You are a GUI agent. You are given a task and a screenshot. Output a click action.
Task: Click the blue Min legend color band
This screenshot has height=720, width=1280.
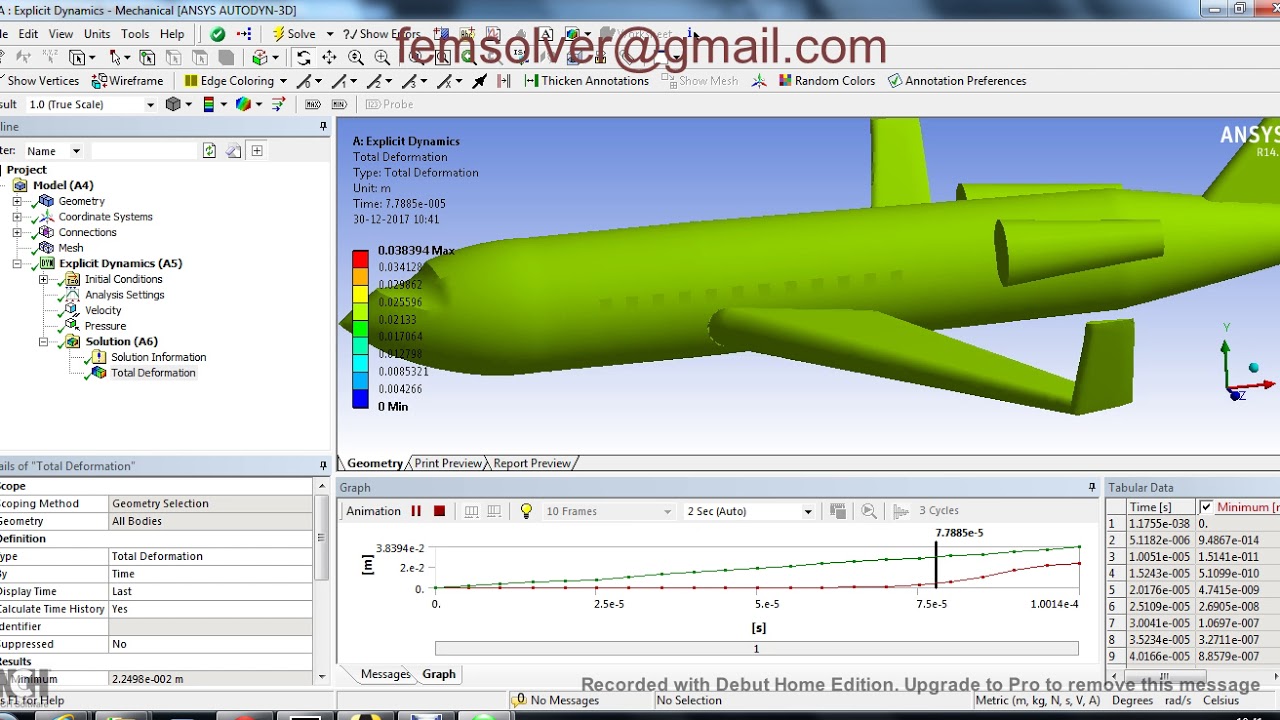360,400
